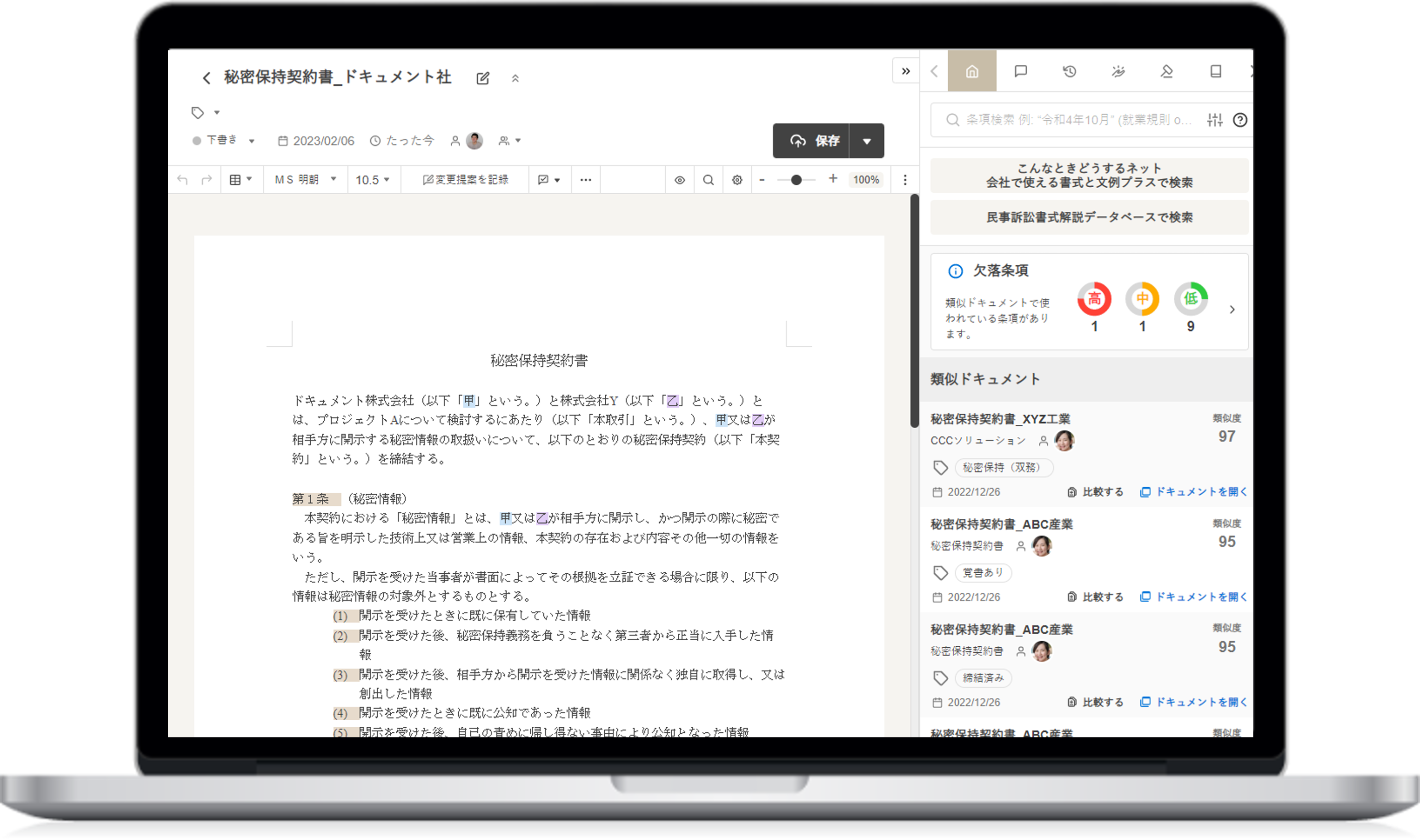
Task: Click the undo arrow in toolbar
Action: coord(182,180)
